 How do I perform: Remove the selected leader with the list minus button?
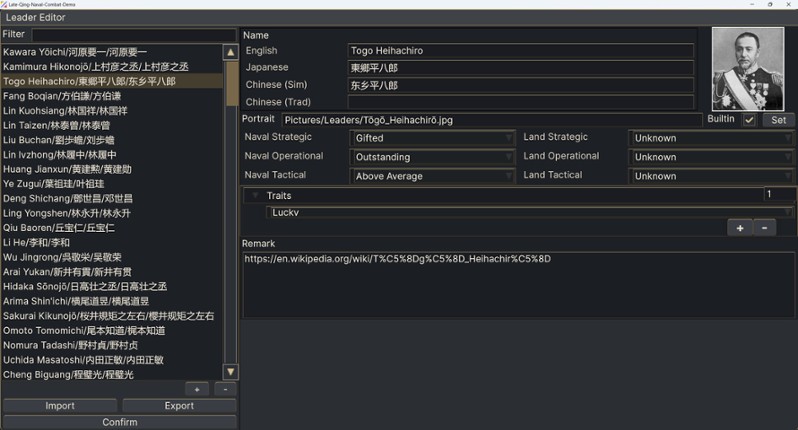(x=225, y=389)
